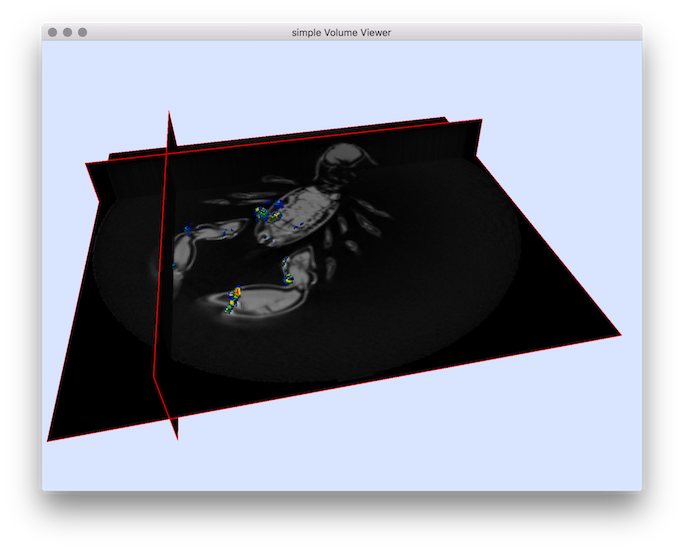
Task: Click the top tip of the vertical slice plane
Action: point(169,112)
